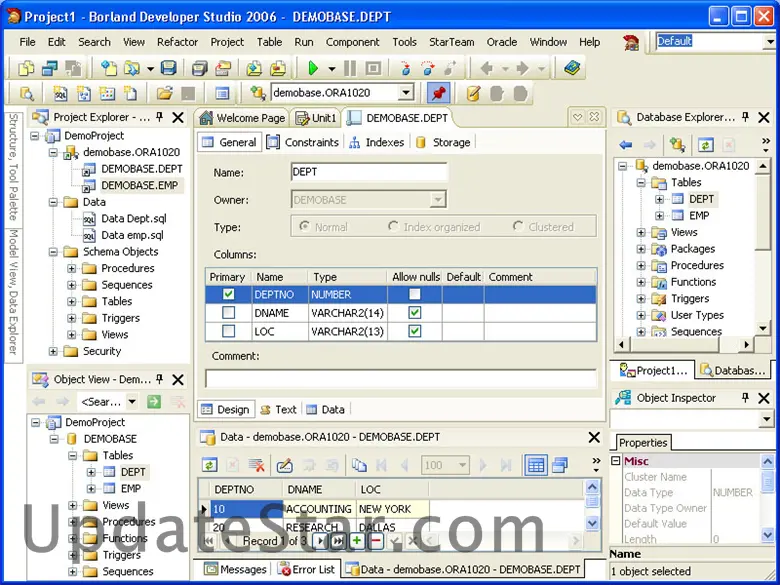Uncheck Allow nulls for LOC row
This screenshot has height=585, width=780.
tap(414, 331)
